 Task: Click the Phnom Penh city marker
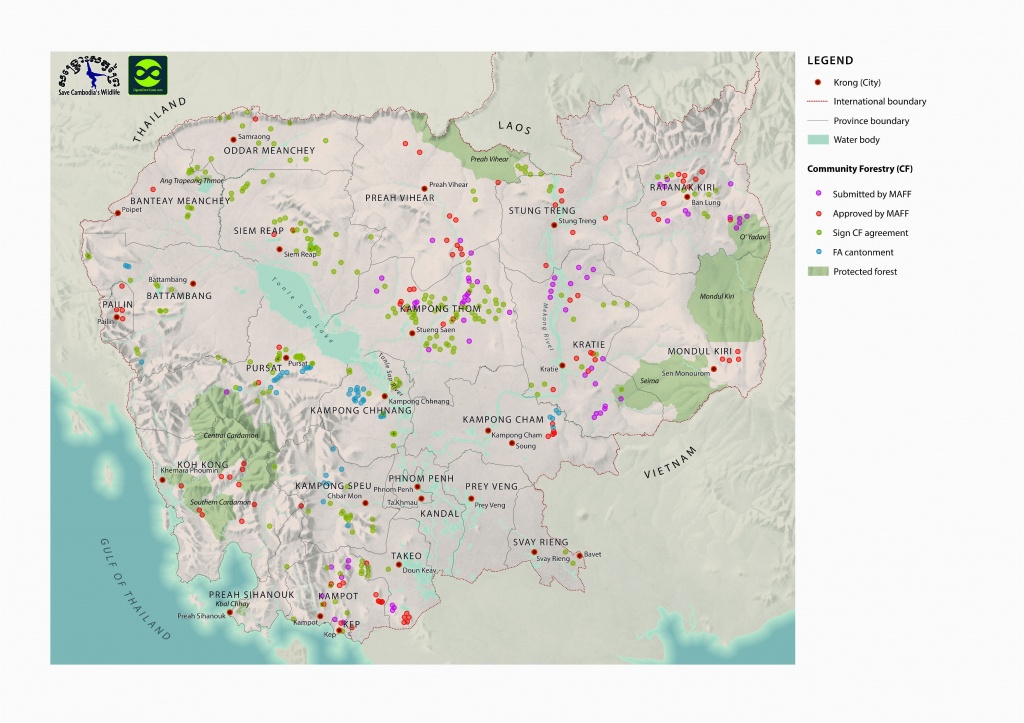click(x=418, y=488)
